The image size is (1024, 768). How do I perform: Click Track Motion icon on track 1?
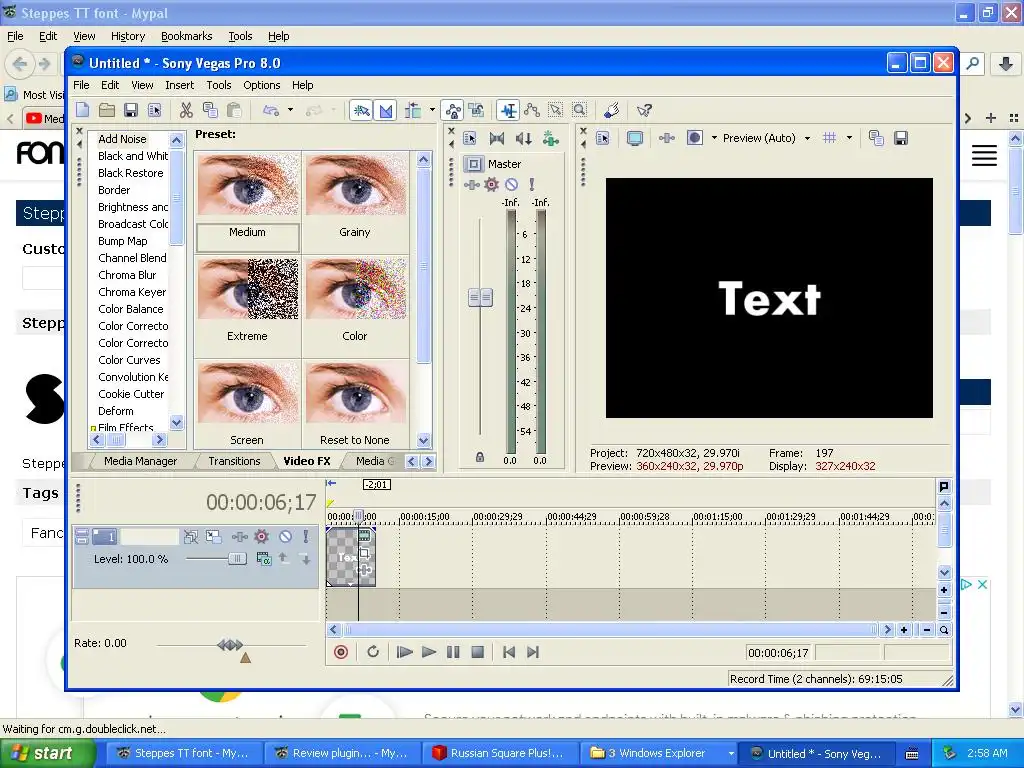click(214, 537)
